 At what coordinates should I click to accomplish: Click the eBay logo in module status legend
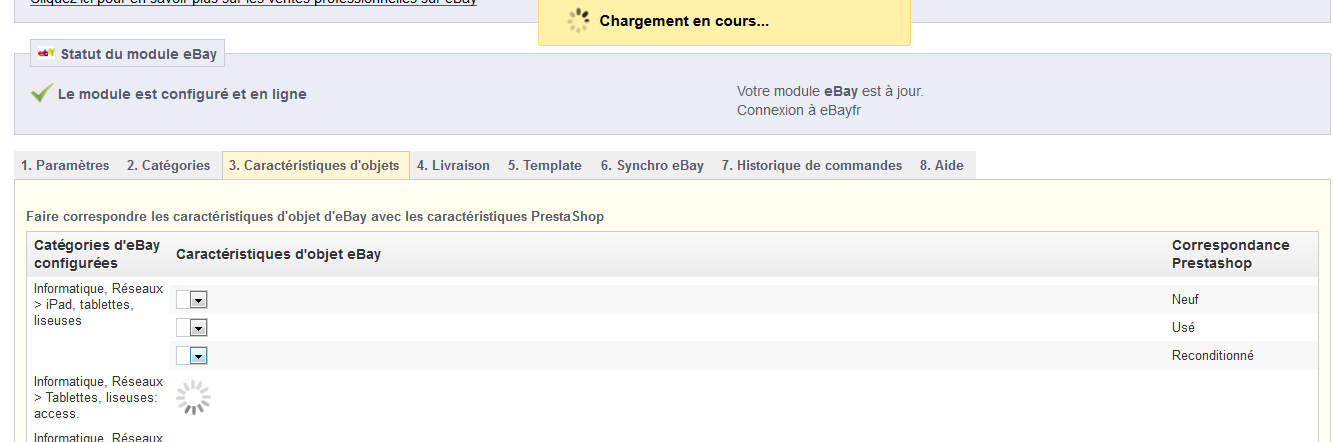[46, 54]
